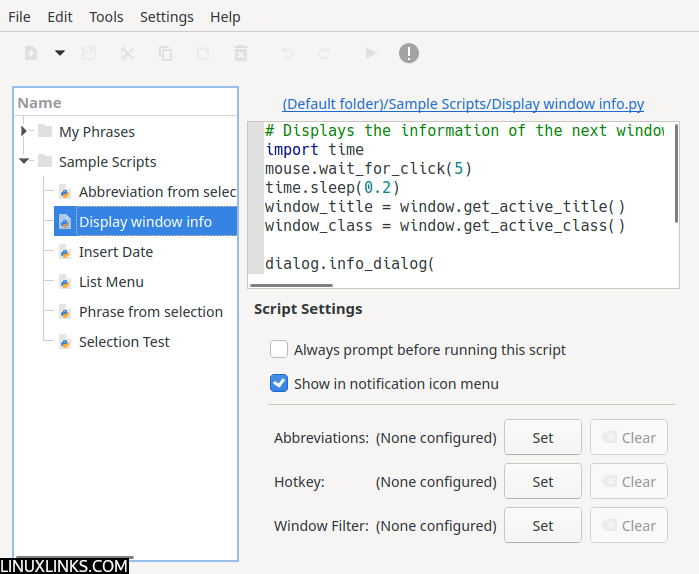The height and width of the screenshot is (574, 699).
Task: Open the Help menu
Action: [x=225, y=17]
